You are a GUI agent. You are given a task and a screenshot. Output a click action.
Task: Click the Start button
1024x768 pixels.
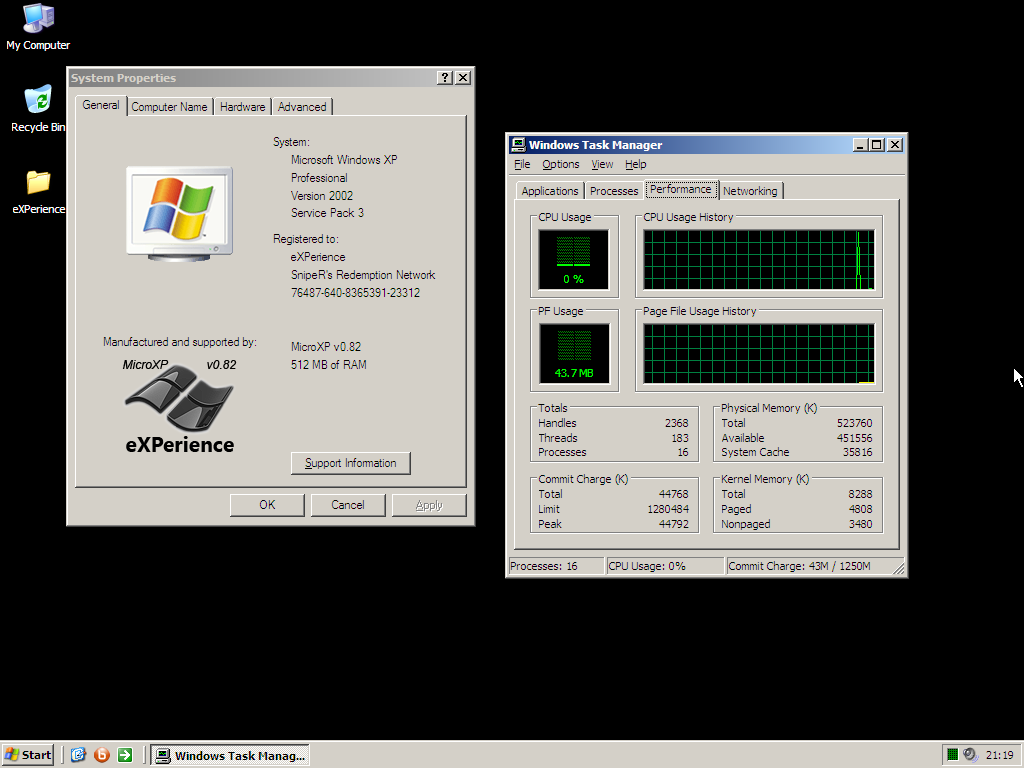point(28,755)
